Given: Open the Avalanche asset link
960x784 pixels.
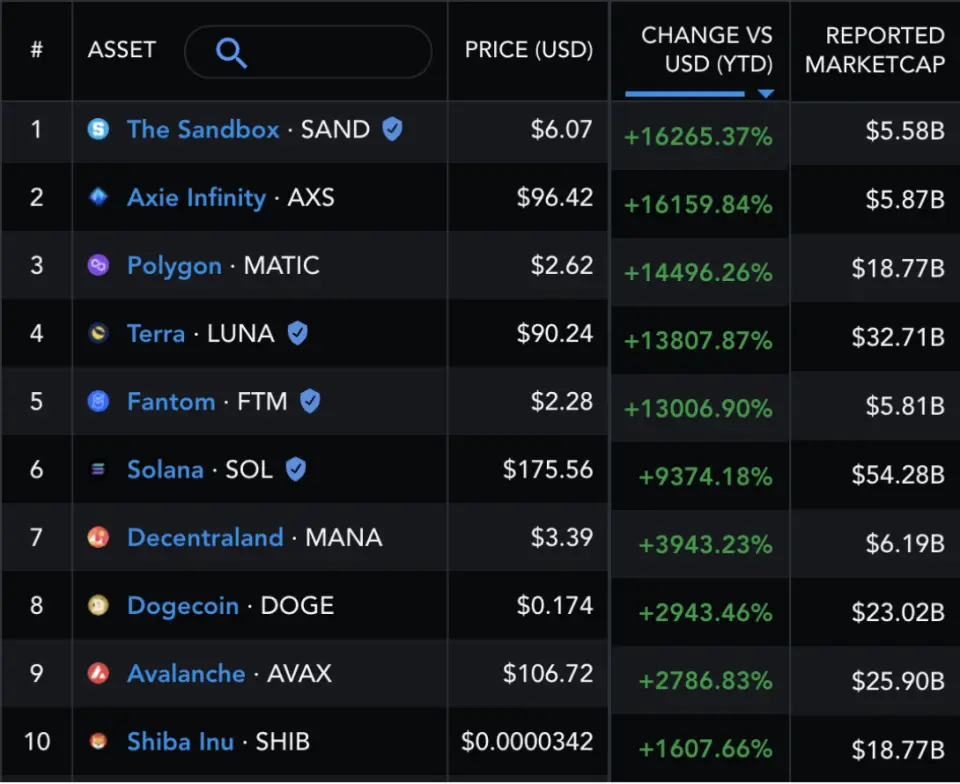Looking at the screenshot, I should (186, 673).
